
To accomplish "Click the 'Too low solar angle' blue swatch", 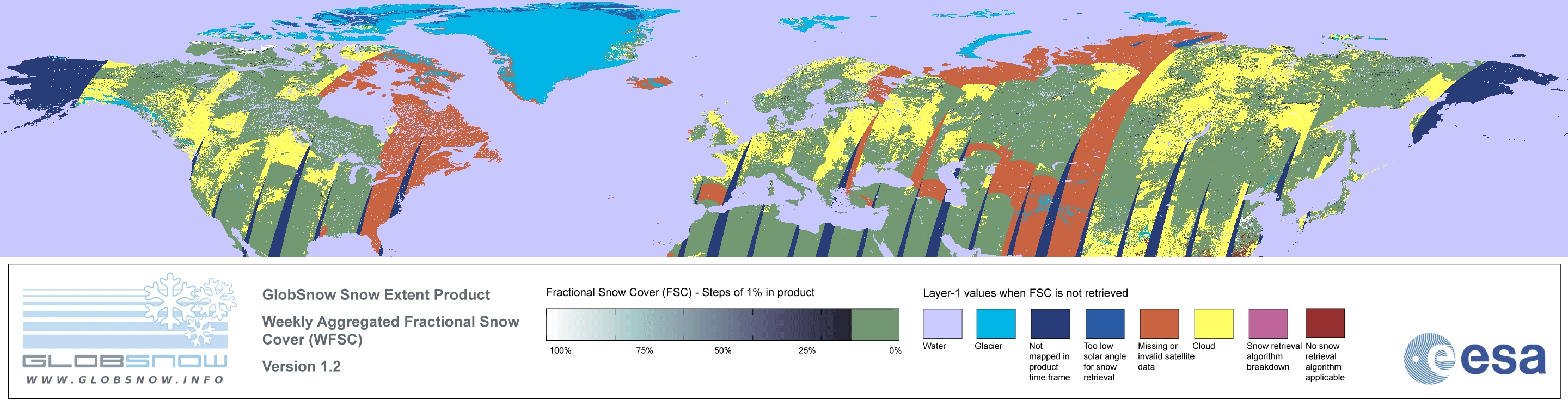I will pos(1105,323).
